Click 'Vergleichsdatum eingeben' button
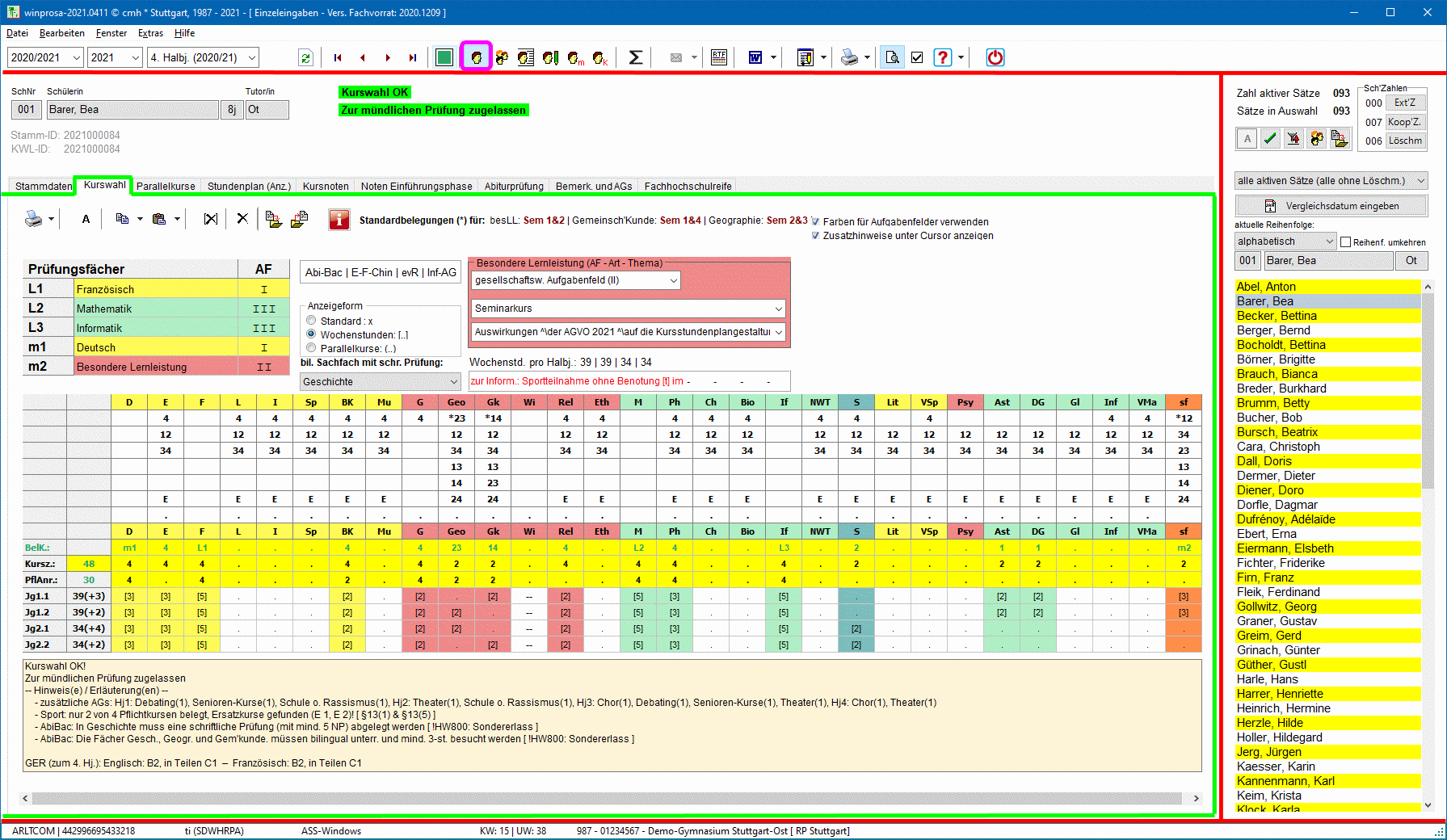The image size is (1447, 840). tap(1331, 206)
